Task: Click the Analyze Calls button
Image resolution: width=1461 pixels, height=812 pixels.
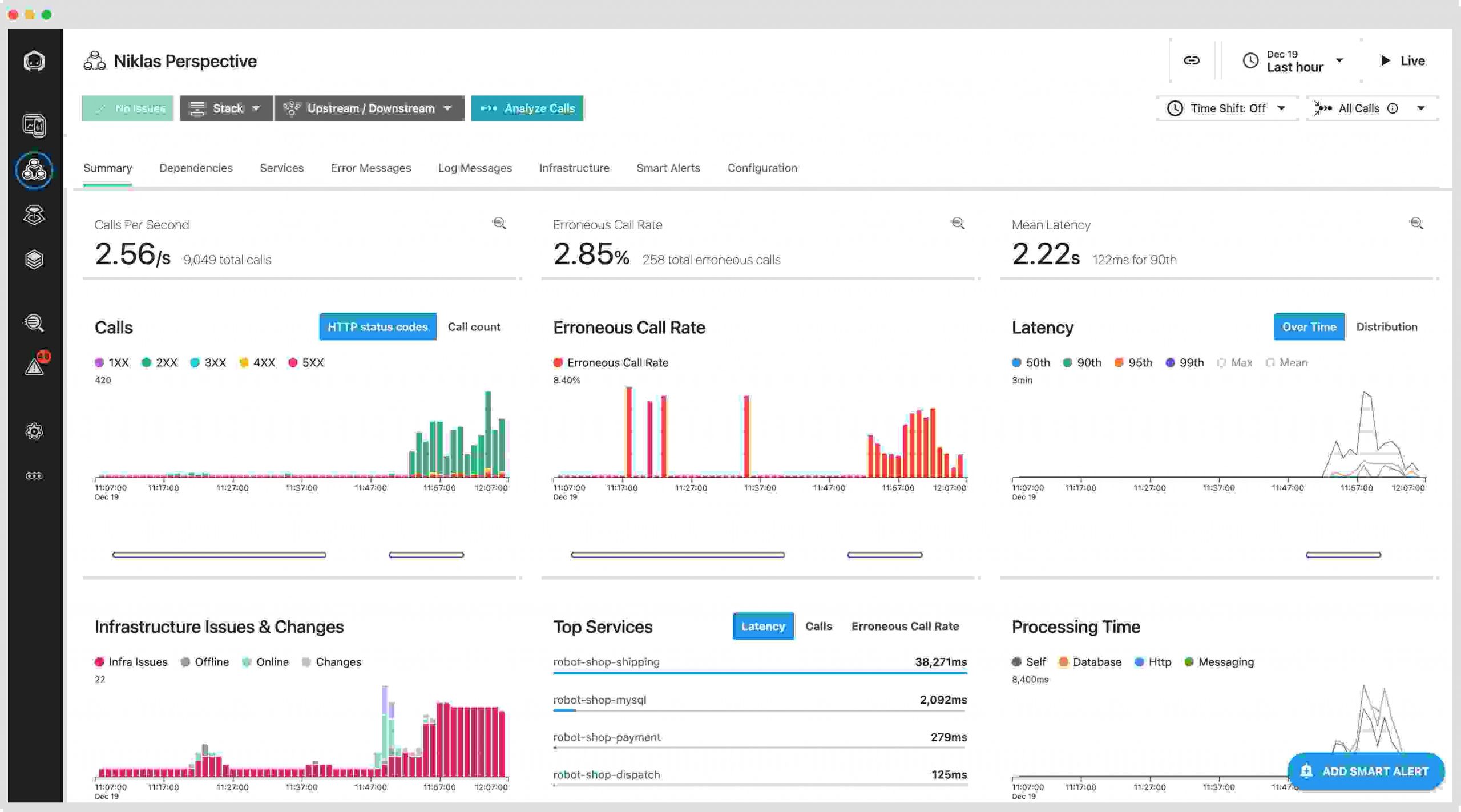Action: click(x=527, y=108)
